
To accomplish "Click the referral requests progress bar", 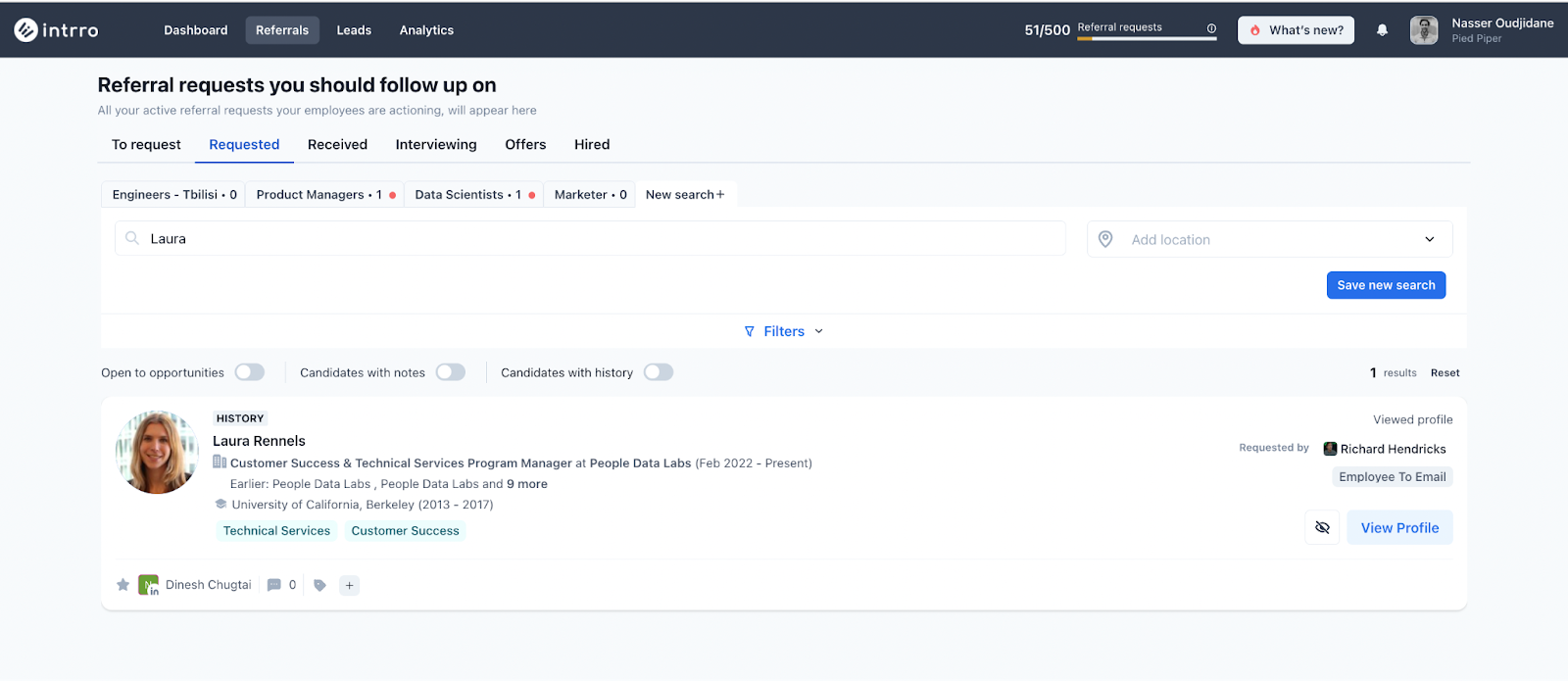I will pos(1147,38).
